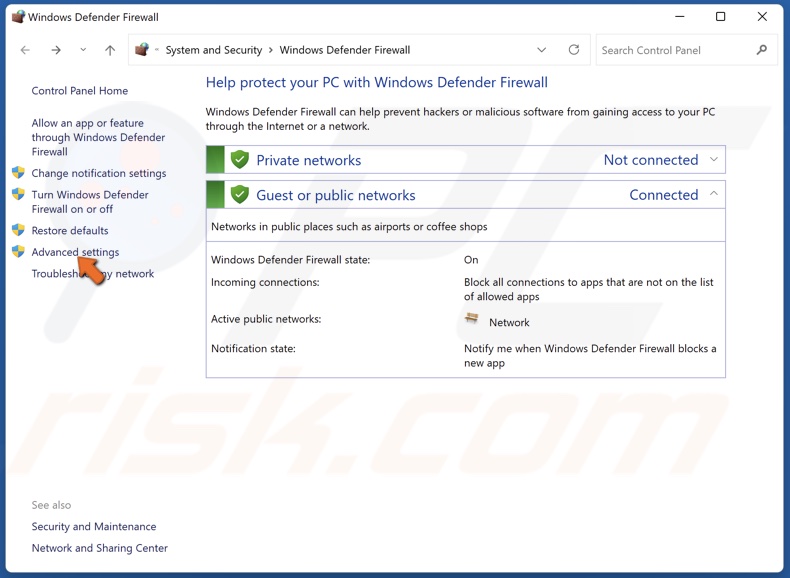Click the Up one level arrow

tap(110, 50)
